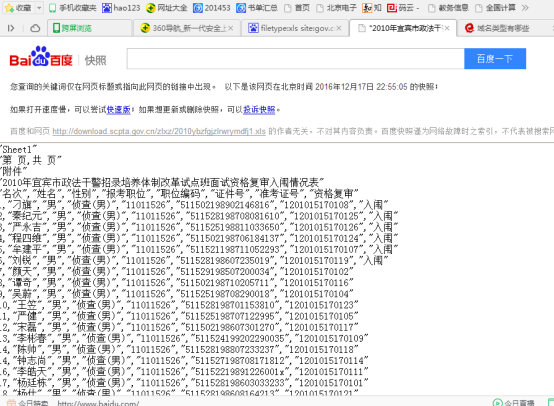554x406 pixels.
Task: Click the row for 刁旗
Action: coord(194,205)
